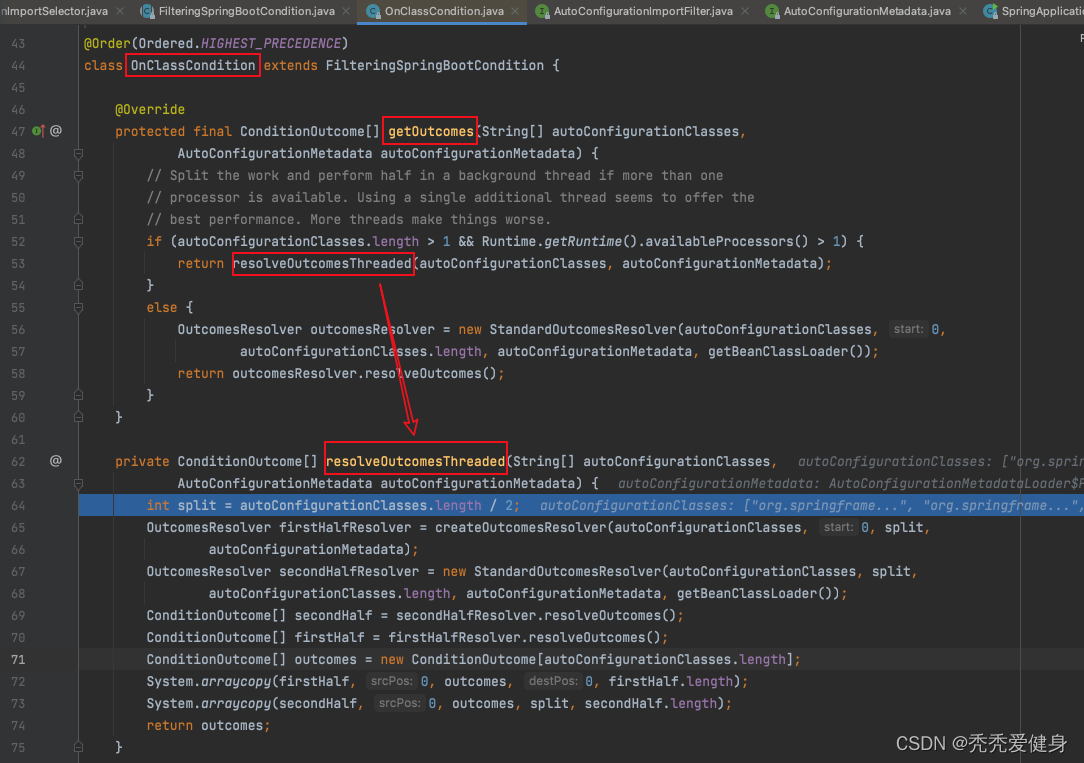Collapse resolveOutcomesThreaded fold at line 63
The height and width of the screenshot is (763, 1084).
click(78, 483)
